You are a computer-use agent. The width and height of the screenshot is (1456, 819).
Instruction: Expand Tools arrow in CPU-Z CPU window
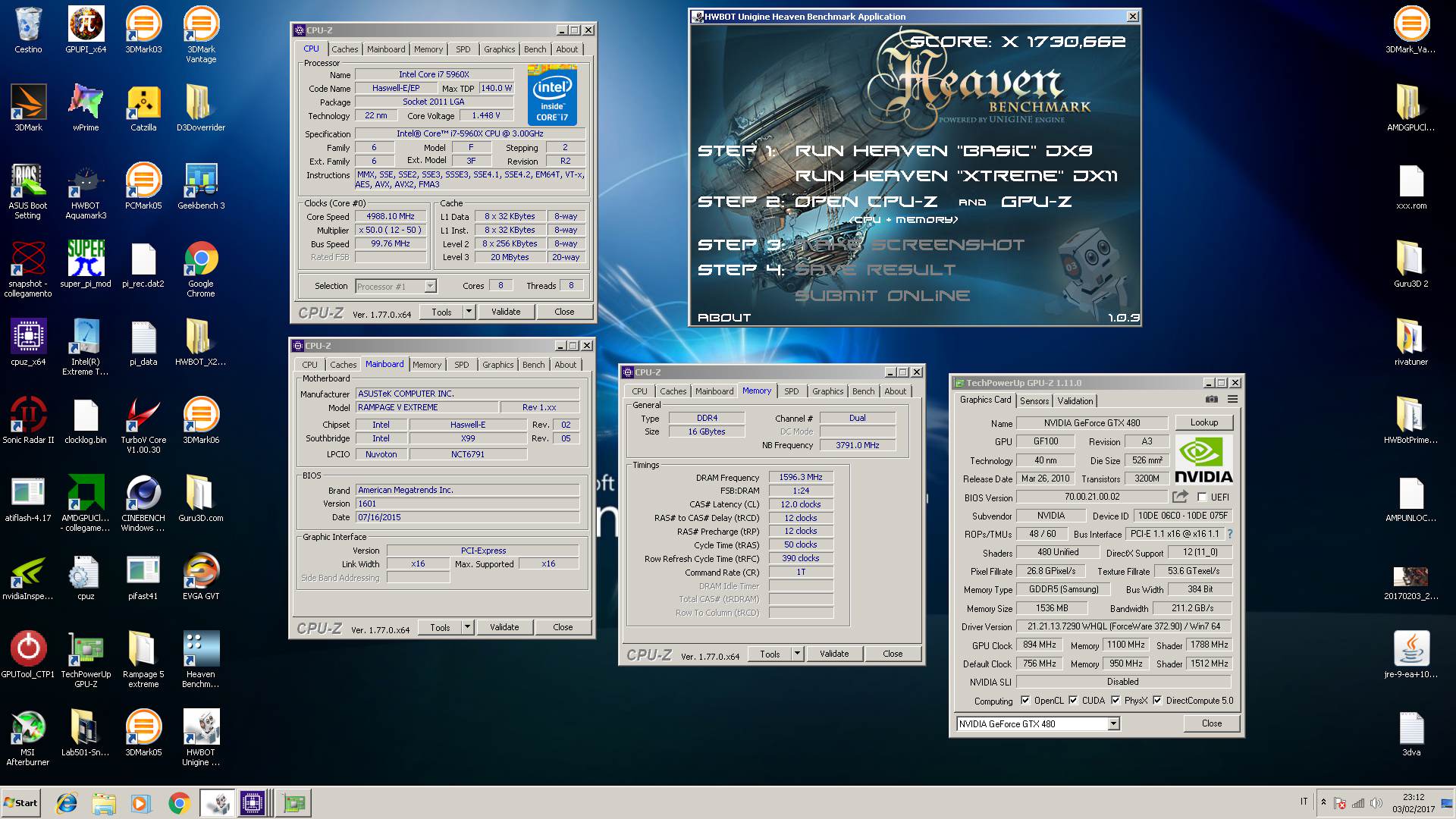coord(469,312)
